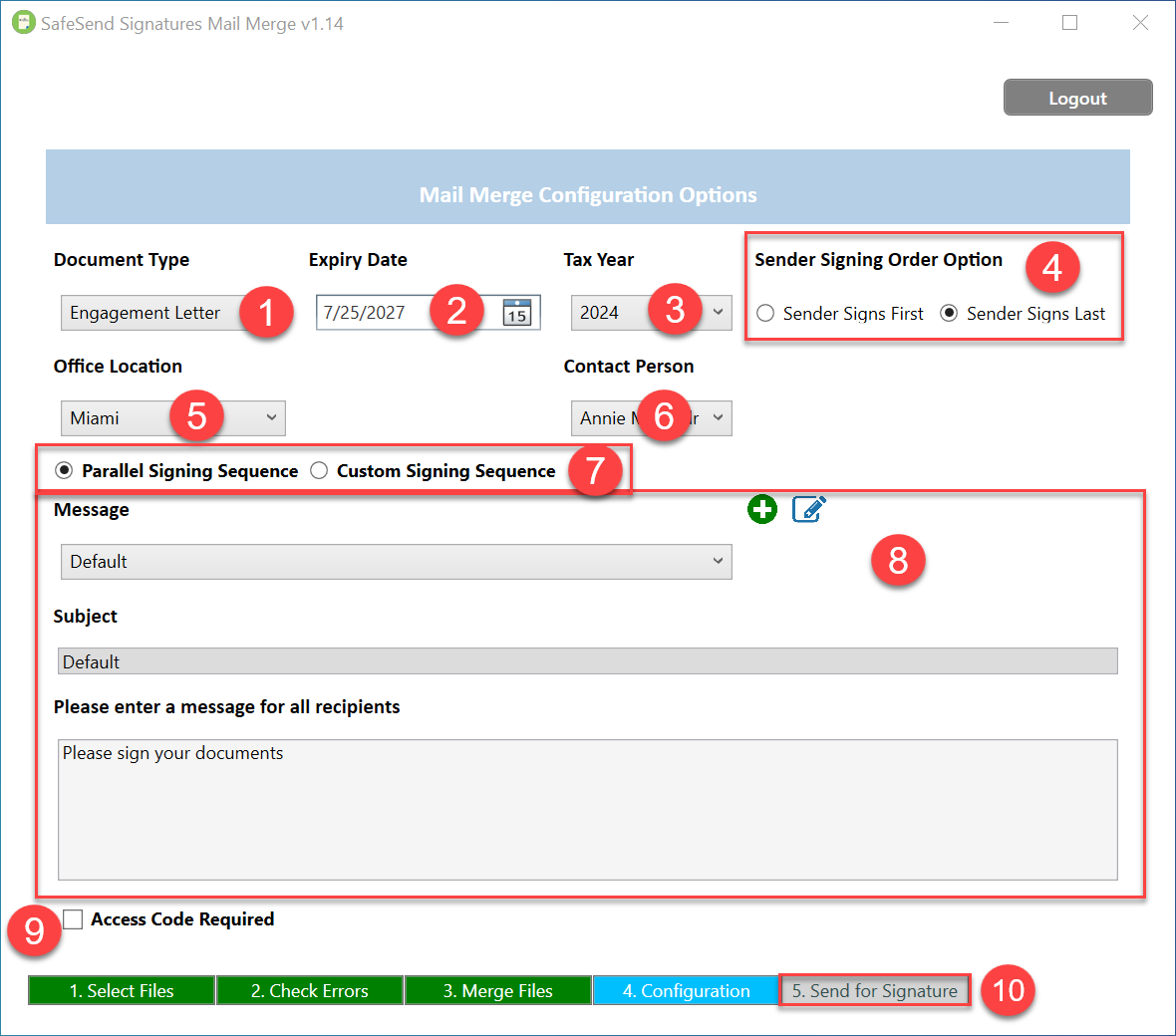Open the Message template dropdown
Image resolution: width=1176 pixels, height=1036 pixels.
coord(396,562)
